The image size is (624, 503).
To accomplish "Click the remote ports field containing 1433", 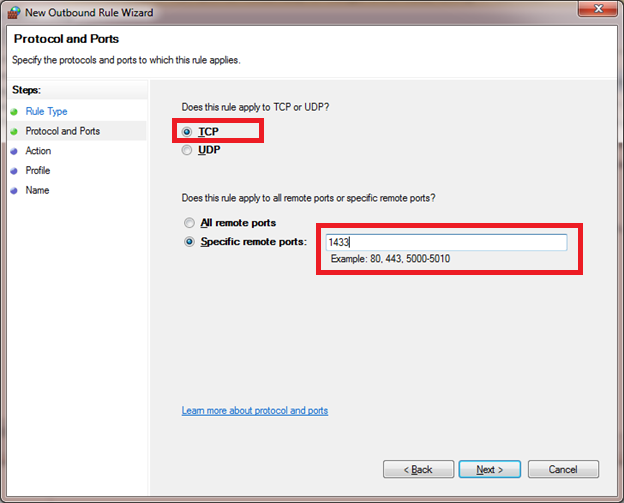I will (445, 242).
